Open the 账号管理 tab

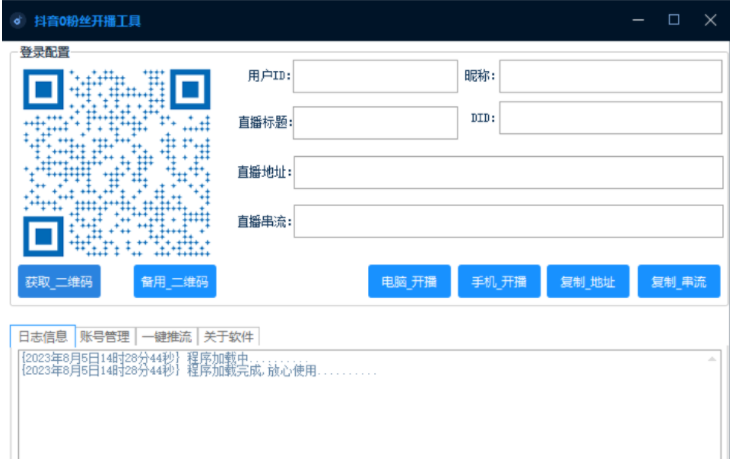click(105, 336)
